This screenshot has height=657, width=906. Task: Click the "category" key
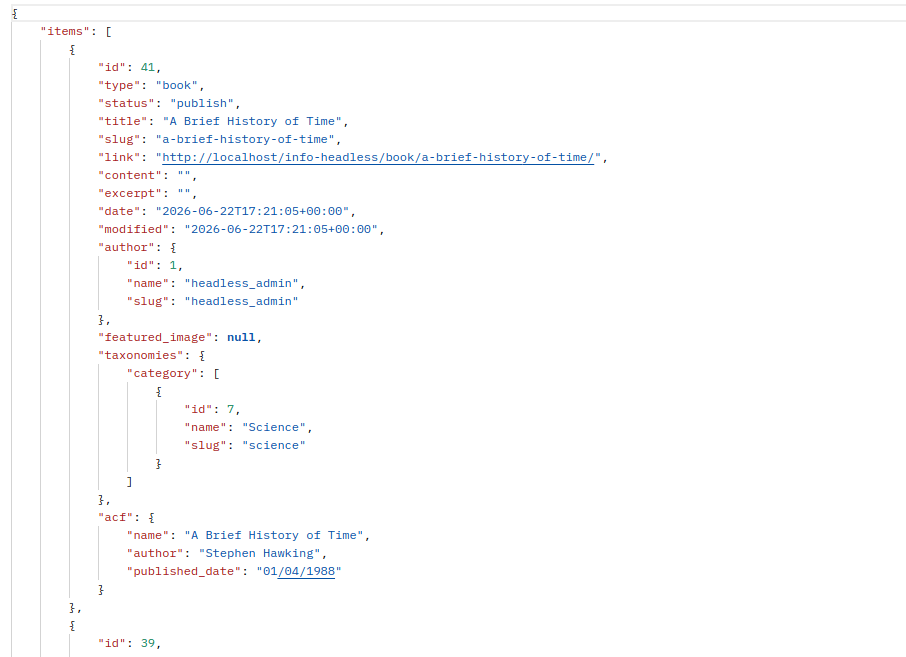pyautogui.click(x=162, y=373)
